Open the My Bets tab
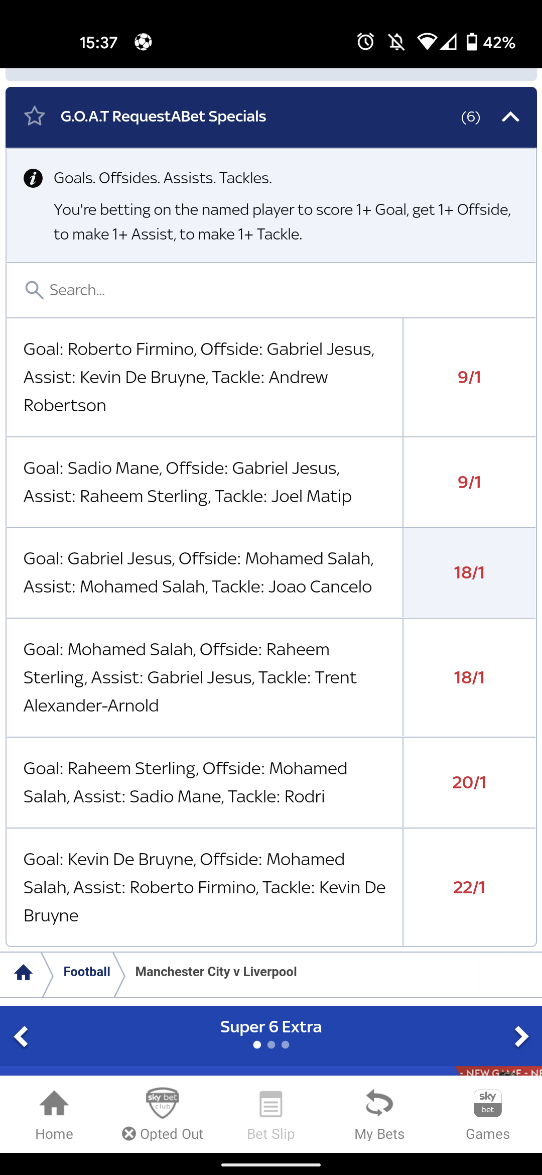Screen dimensions: 542x1175 tap(379, 1116)
